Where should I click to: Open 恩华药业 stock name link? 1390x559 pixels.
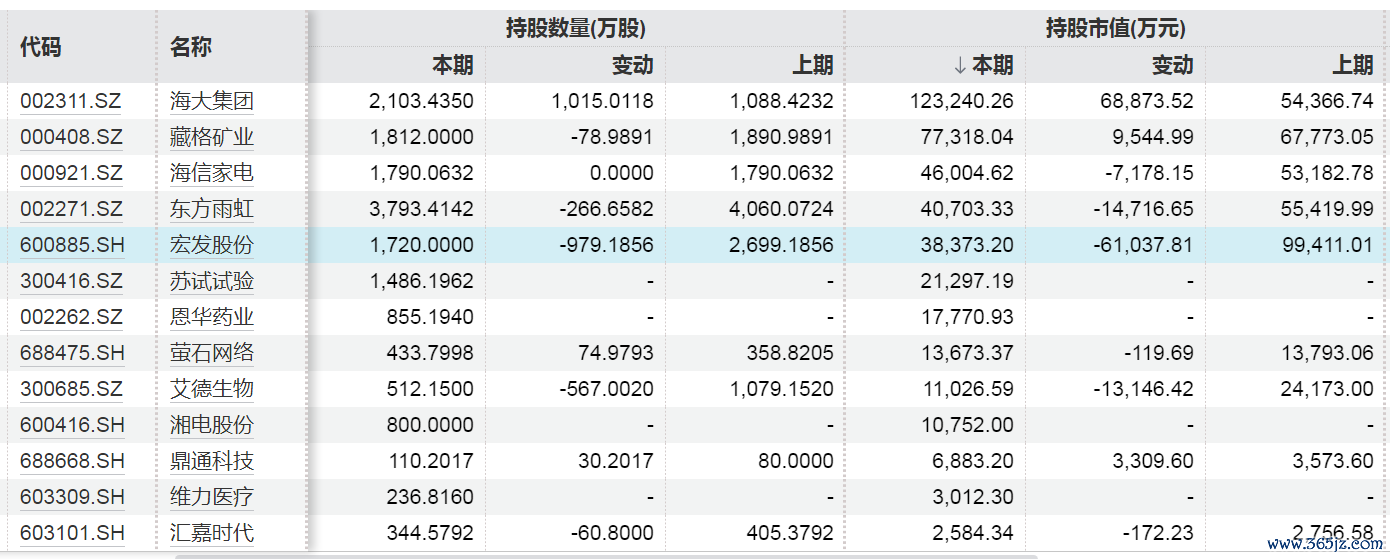212,317
